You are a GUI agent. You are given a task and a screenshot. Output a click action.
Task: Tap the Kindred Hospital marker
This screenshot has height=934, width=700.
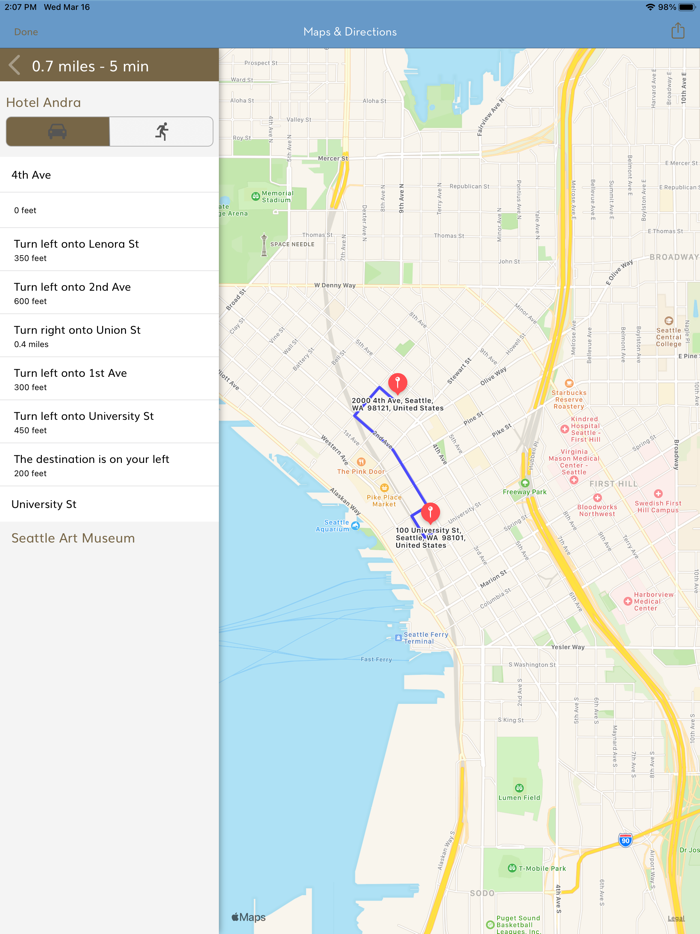tap(564, 429)
